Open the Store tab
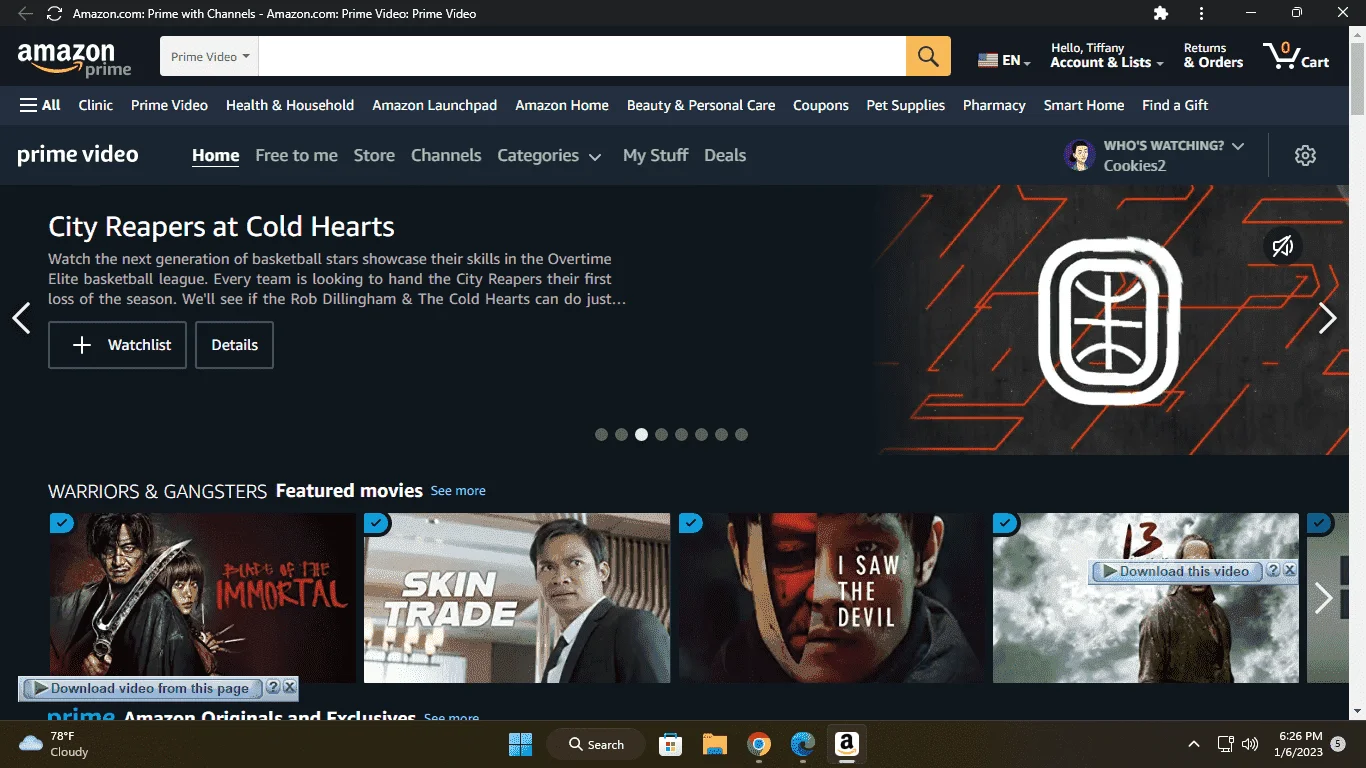This screenshot has width=1366, height=768. click(x=374, y=155)
